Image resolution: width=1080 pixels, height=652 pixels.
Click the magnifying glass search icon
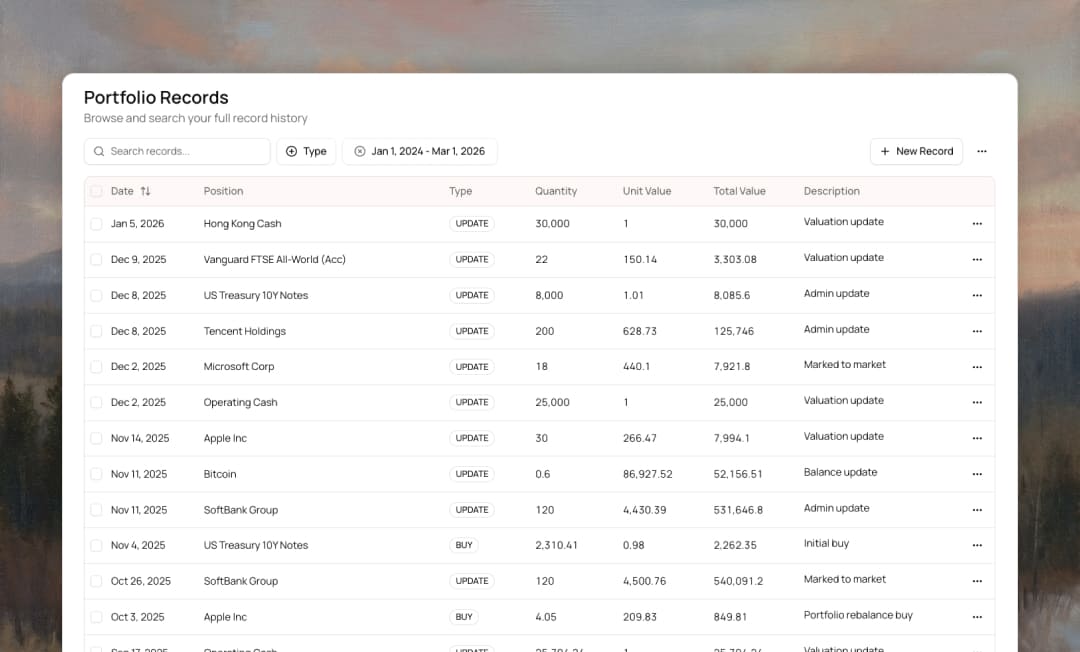[x=99, y=151]
